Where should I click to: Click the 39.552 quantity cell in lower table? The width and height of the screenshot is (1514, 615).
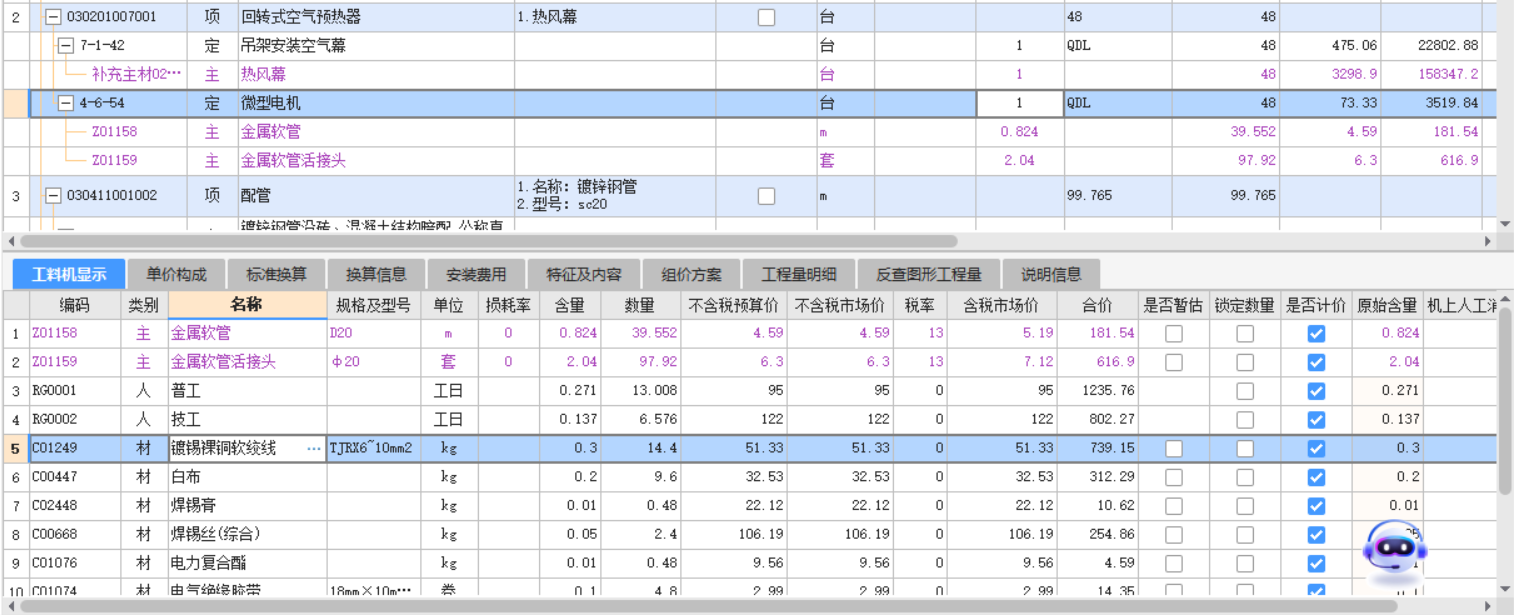(641, 334)
